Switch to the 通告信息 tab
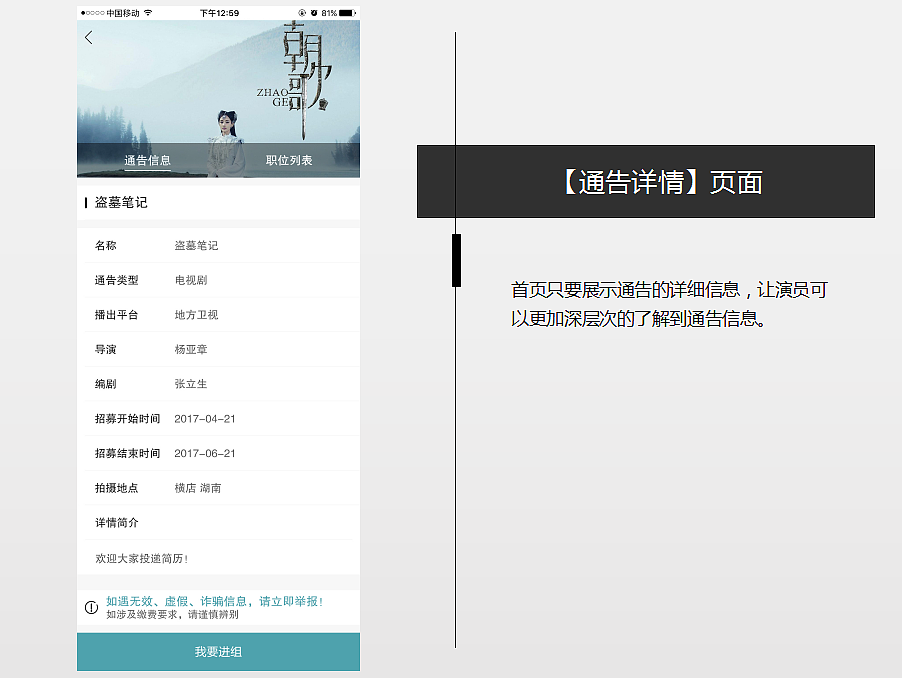Viewport: 902px width, 678px height. tap(147, 160)
